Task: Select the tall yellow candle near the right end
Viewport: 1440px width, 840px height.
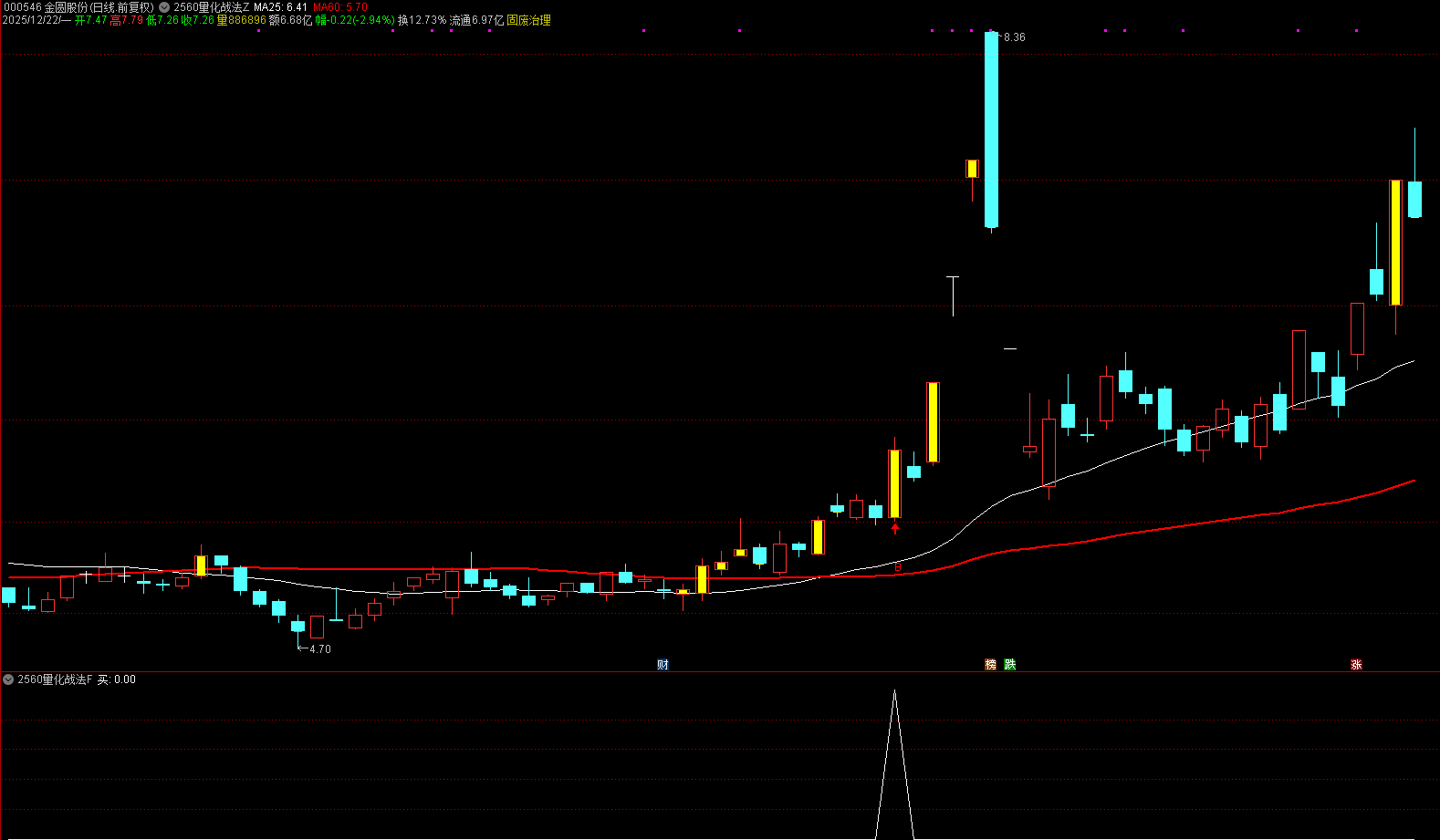Action: [x=1395, y=243]
